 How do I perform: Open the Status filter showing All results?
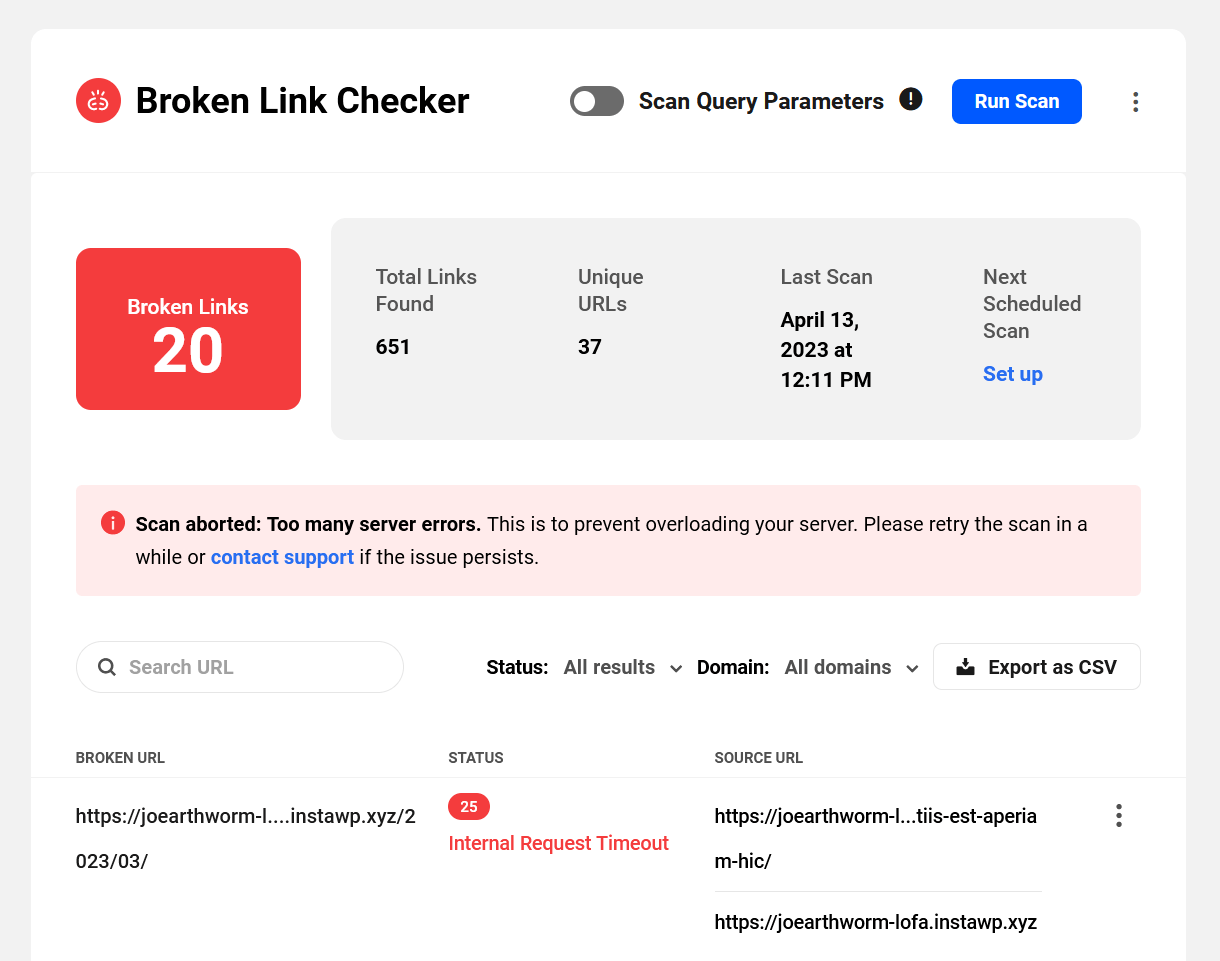coord(612,667)
